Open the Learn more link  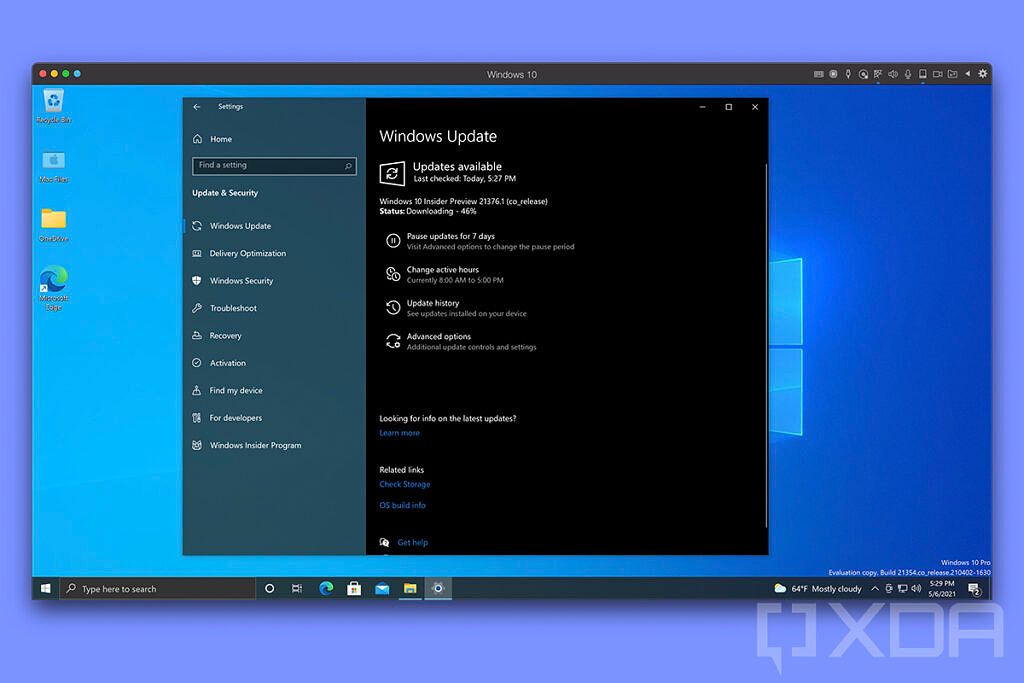(x=399, y=432)
